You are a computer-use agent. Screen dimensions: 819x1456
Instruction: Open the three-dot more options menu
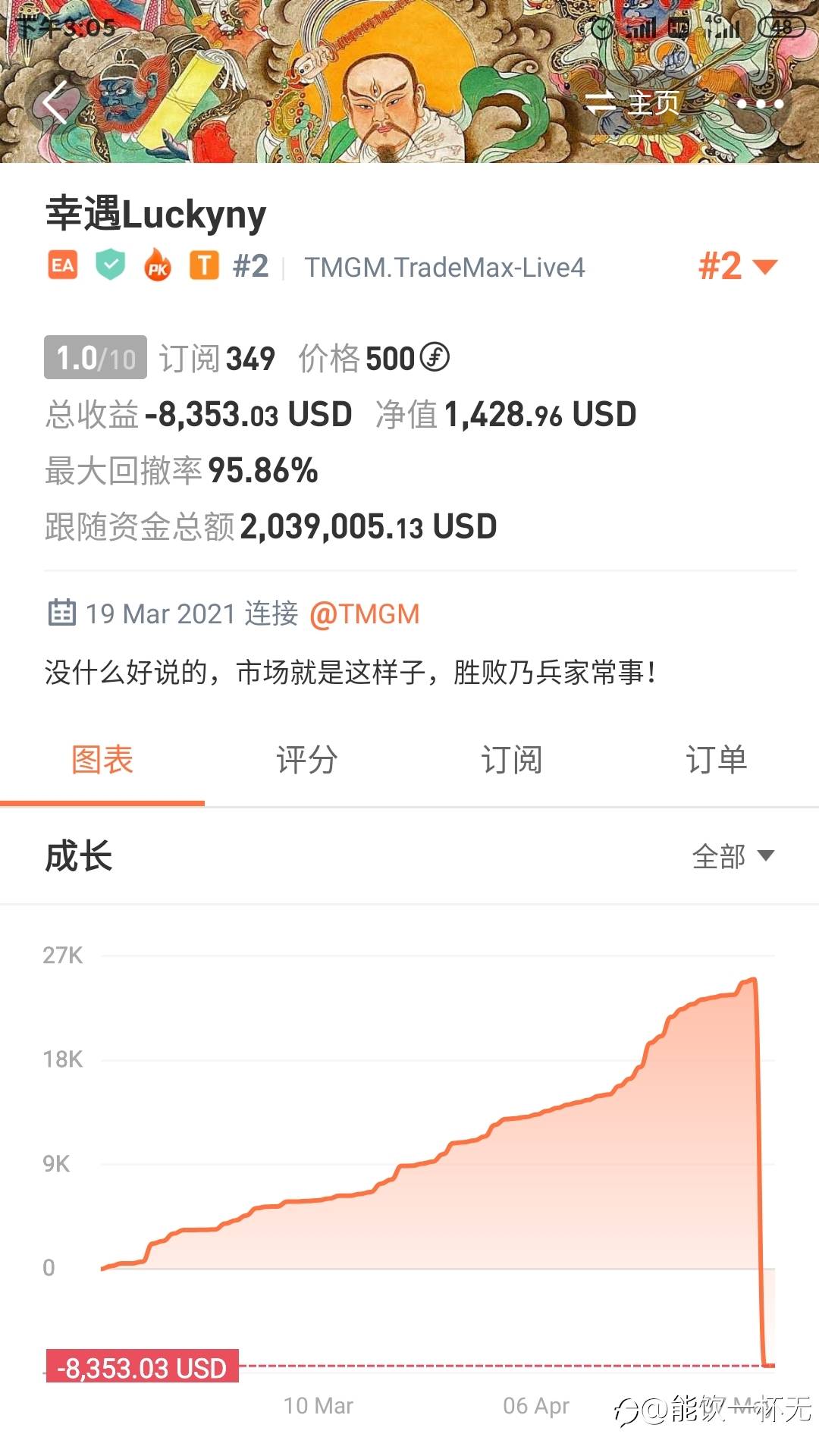coord(760,104)
